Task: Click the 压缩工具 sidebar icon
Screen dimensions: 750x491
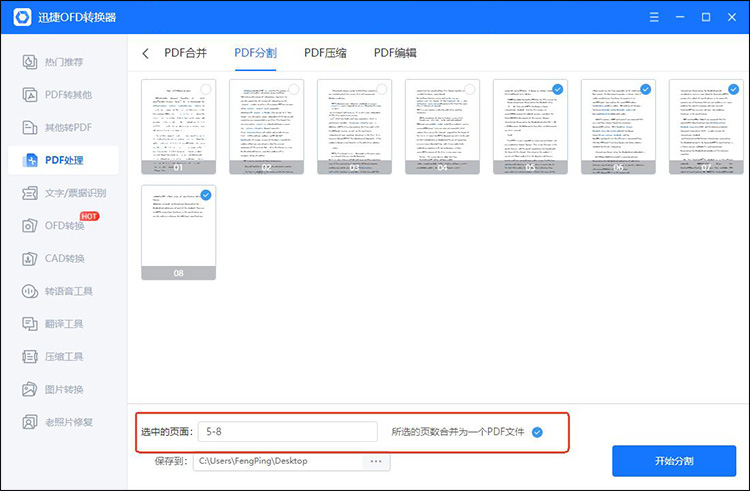Action: (x=30, y=357)
